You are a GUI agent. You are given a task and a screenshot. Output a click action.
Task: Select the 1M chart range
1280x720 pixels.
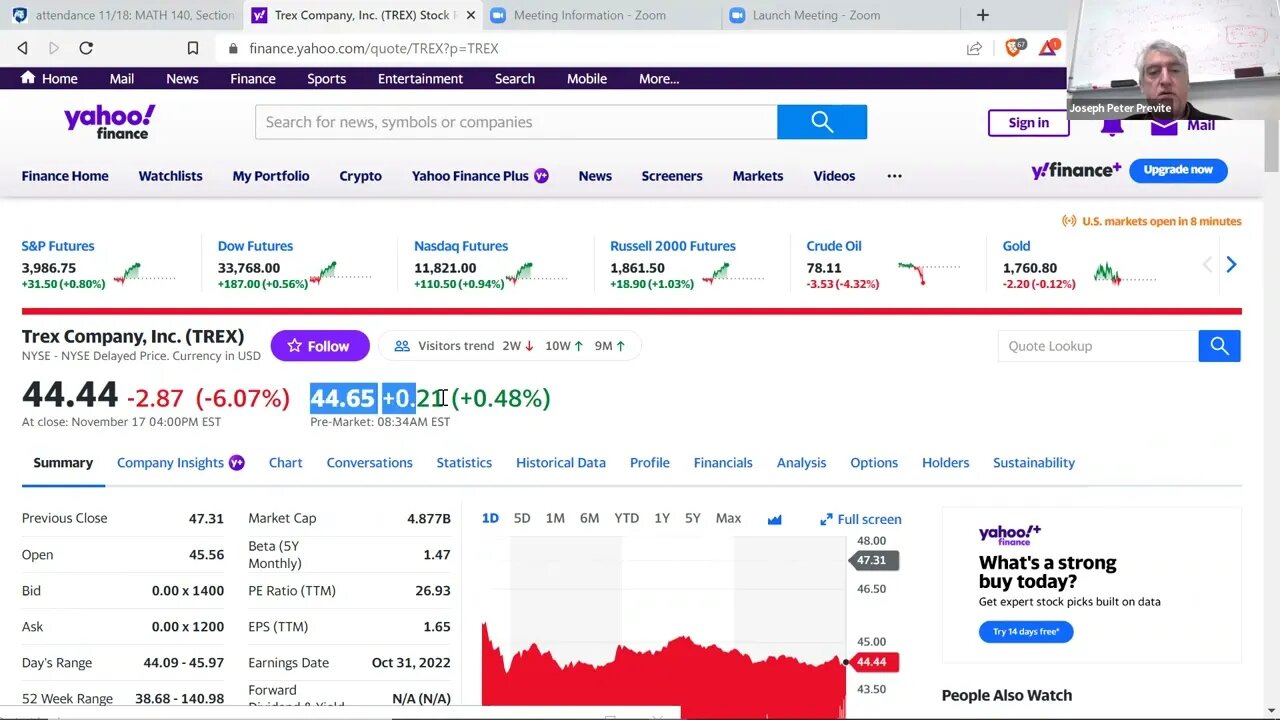pos(555,518)
